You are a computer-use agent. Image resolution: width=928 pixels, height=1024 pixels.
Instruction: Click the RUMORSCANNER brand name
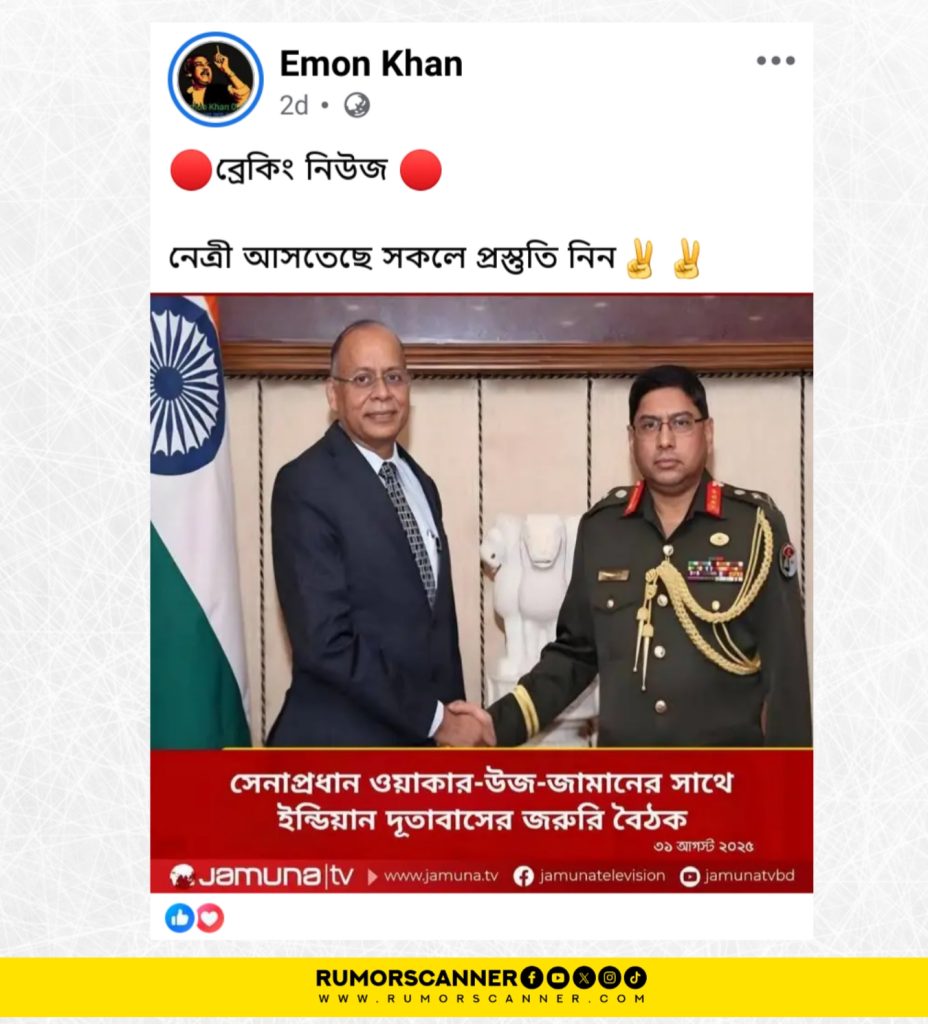(416, 978)
